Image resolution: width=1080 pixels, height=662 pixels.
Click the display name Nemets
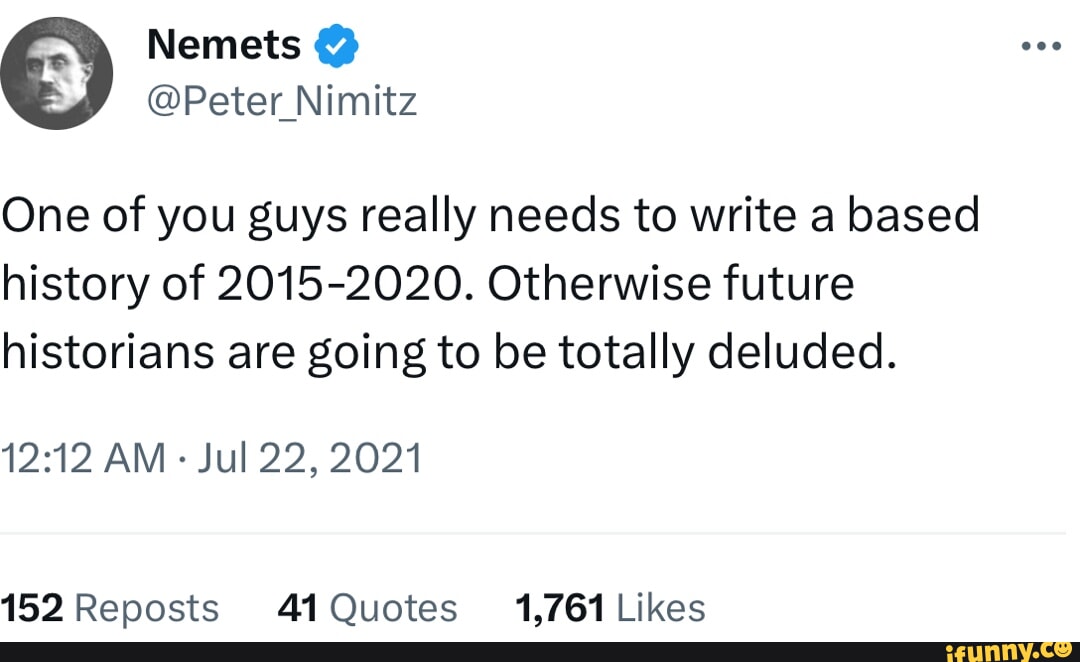point(224,45)
